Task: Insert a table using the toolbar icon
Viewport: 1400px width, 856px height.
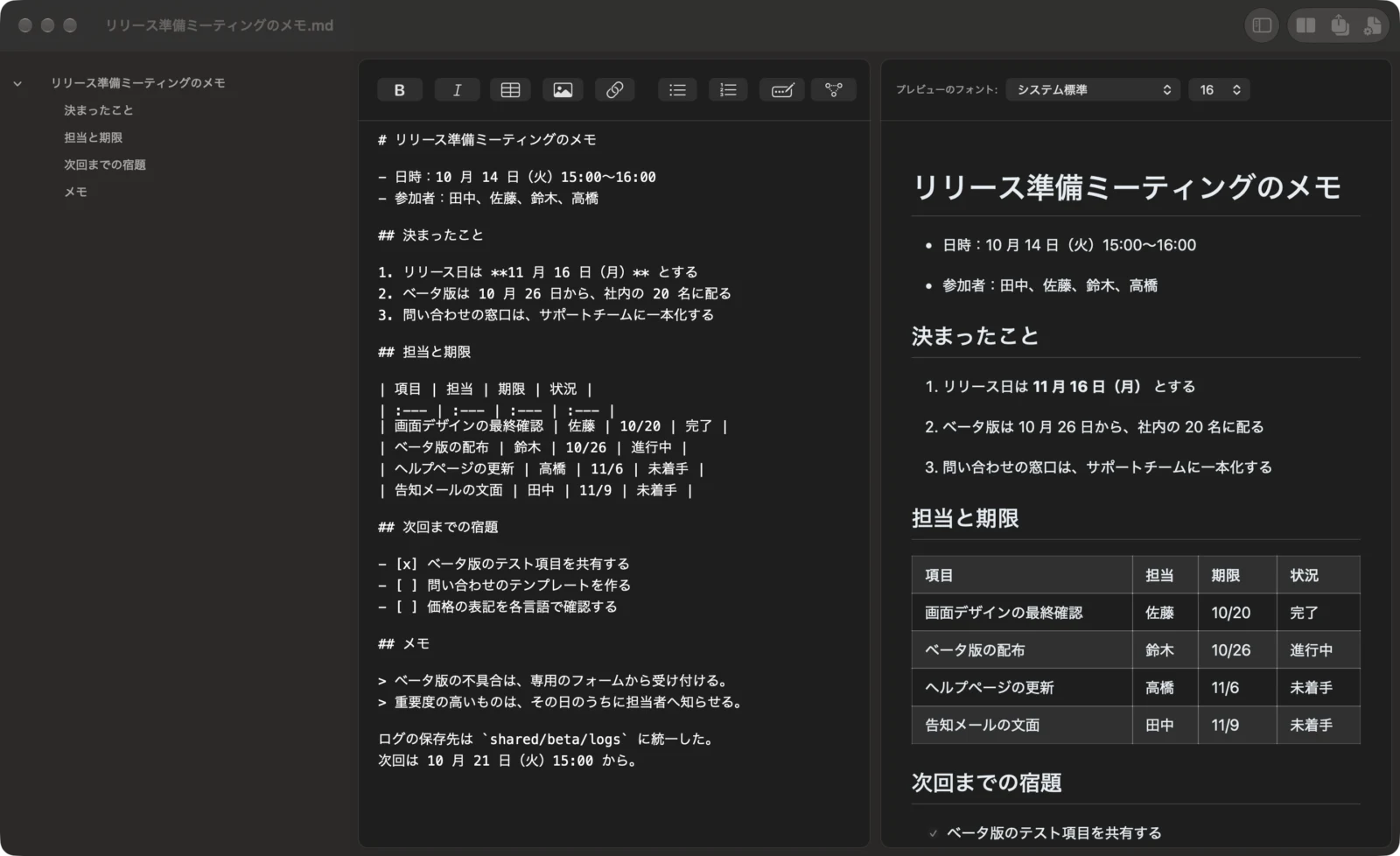Action: 510,89
